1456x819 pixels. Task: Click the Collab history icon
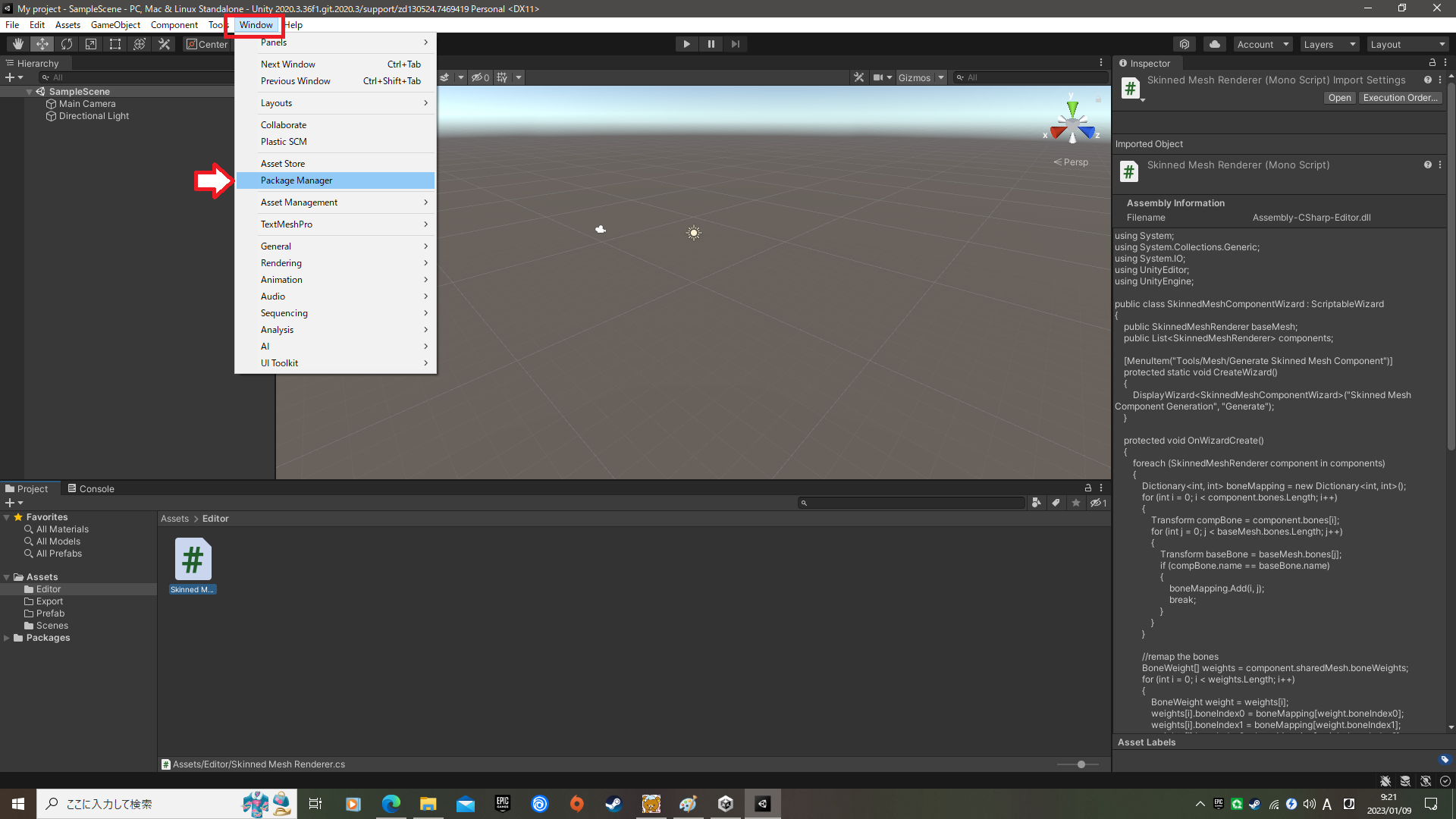point(1185,44)
